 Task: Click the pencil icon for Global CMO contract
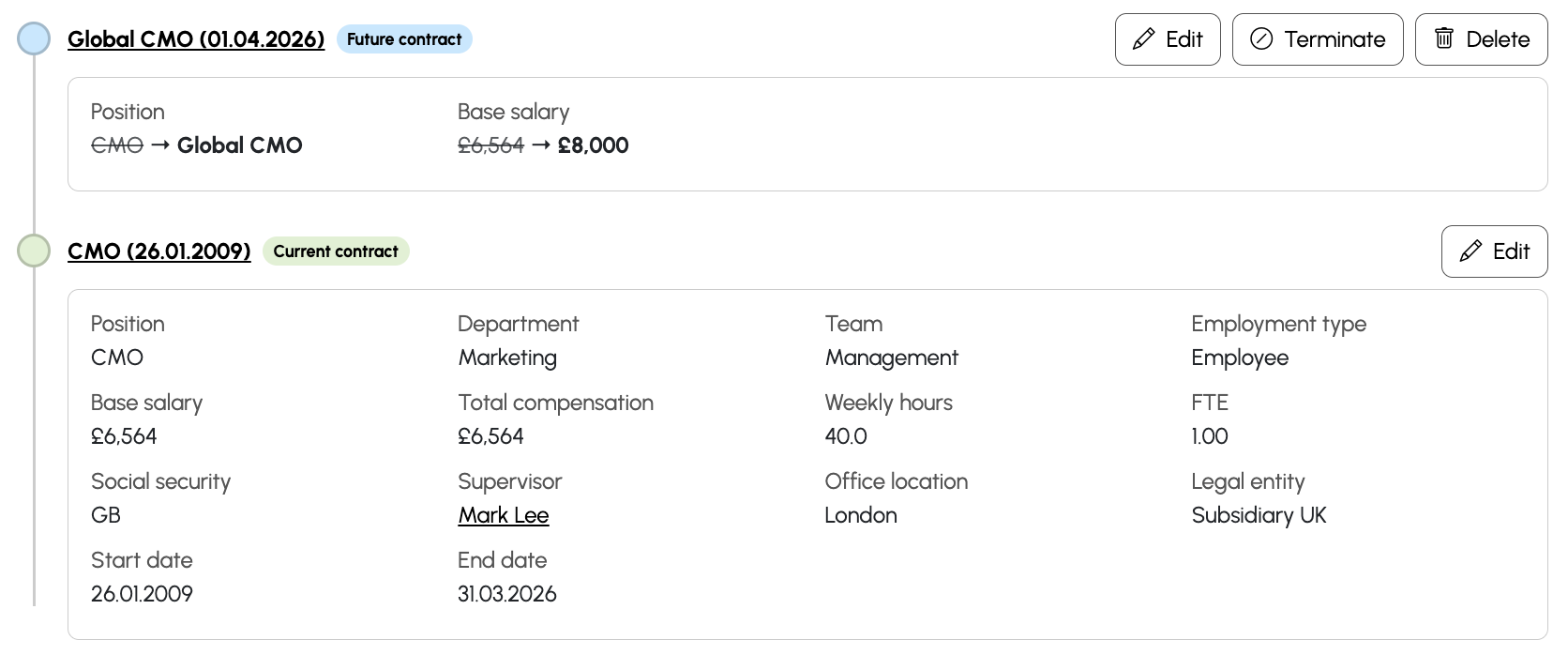(x=1143, y=39)
